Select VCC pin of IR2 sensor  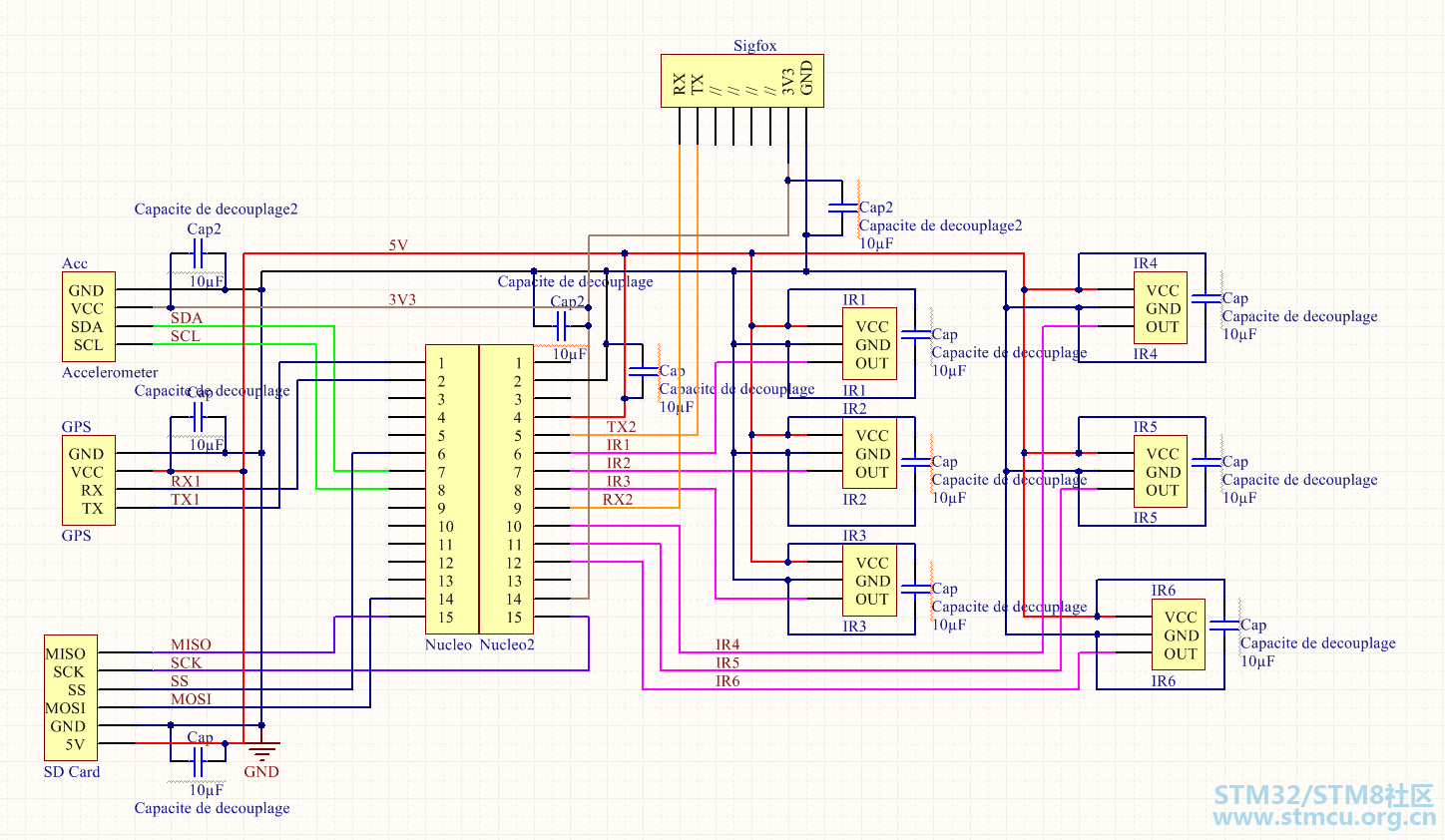(872, 436)
